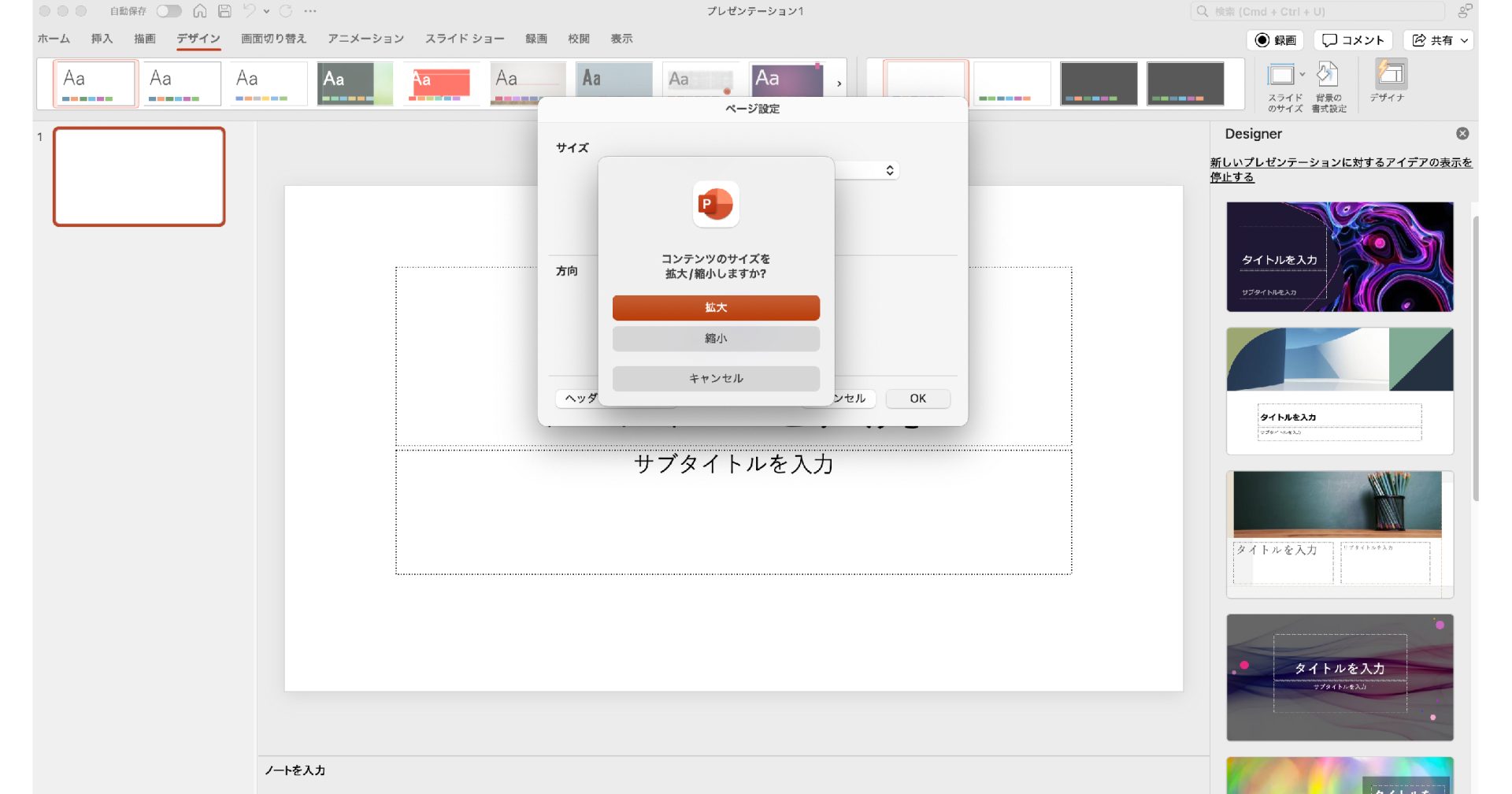Screen dimensions: 1512x794
Task: Click the stop showing ideas link in Designer
Action: click(x=1340, y=169)
